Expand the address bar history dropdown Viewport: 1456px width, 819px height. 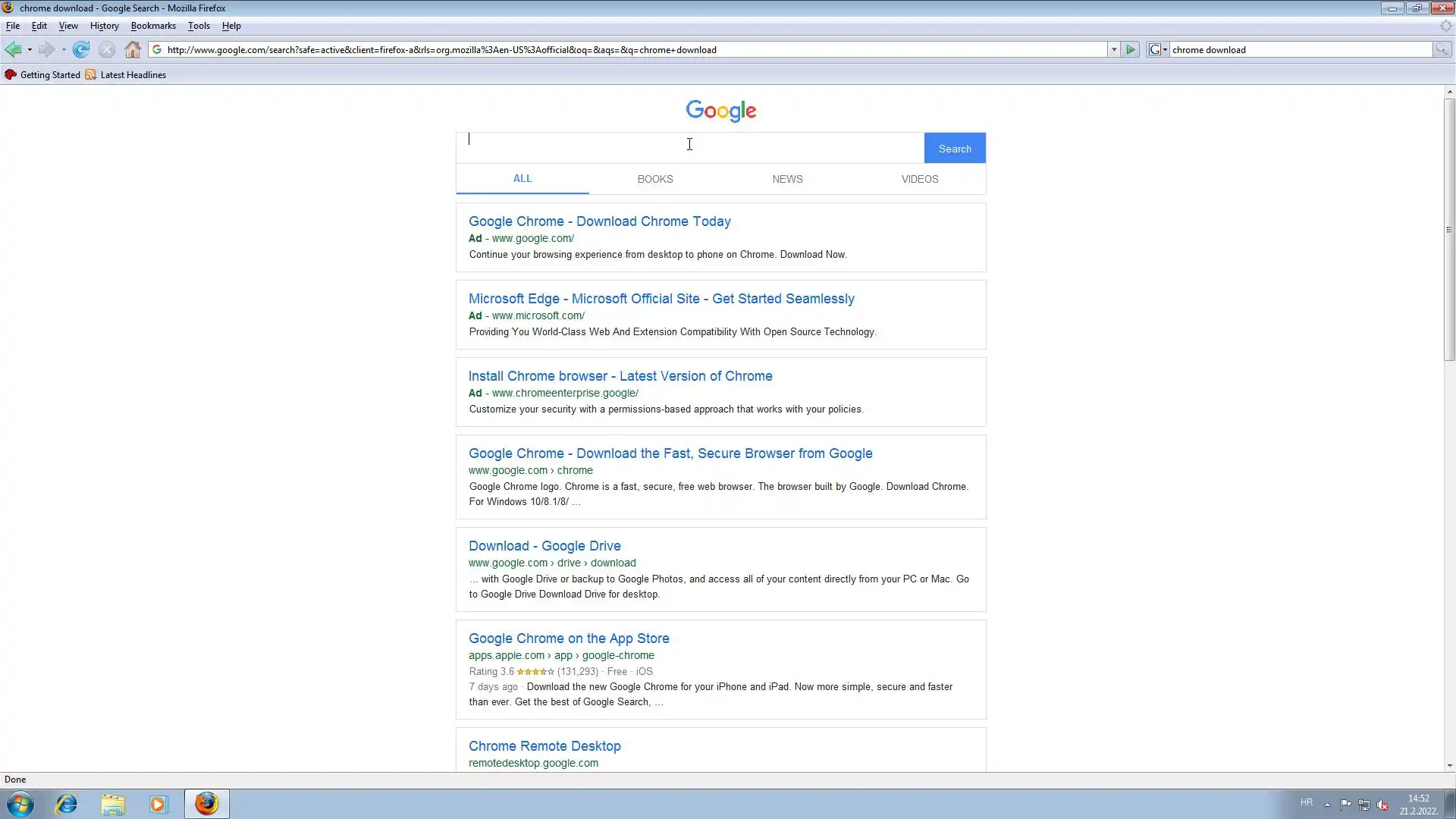click(x=1114, y=50)
